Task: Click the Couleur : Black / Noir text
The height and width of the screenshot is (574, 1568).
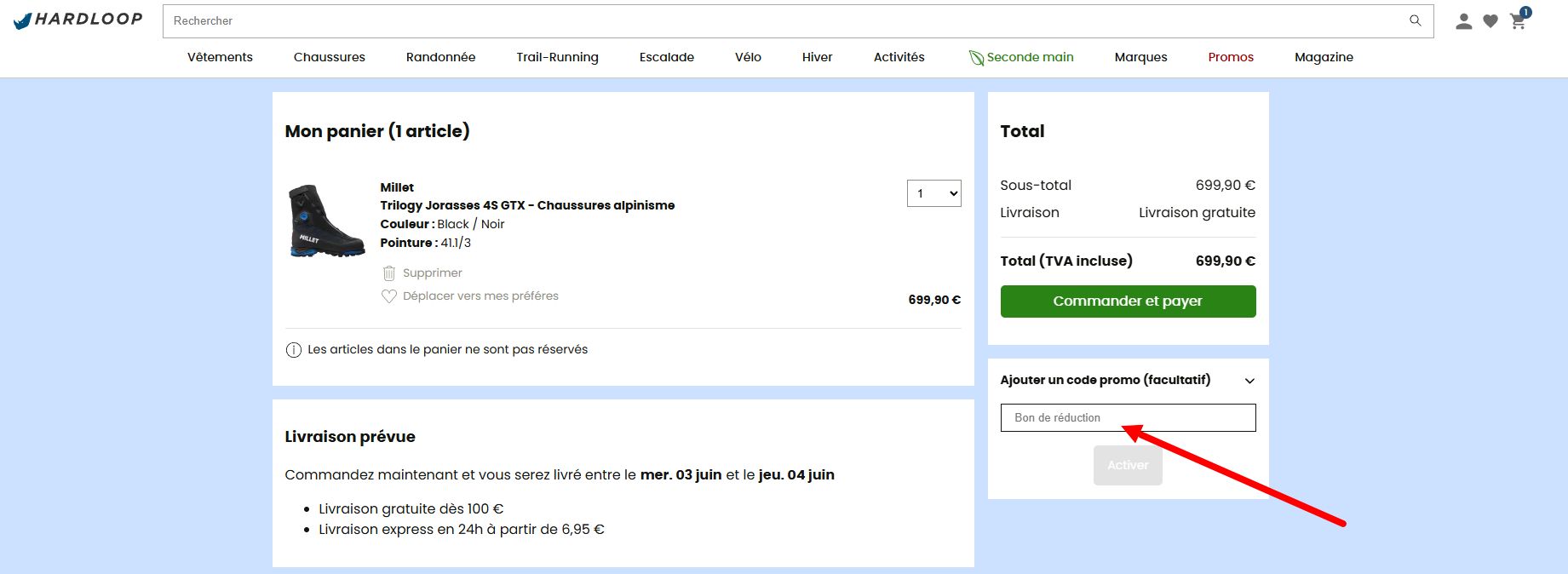Action: pos(442,224)
